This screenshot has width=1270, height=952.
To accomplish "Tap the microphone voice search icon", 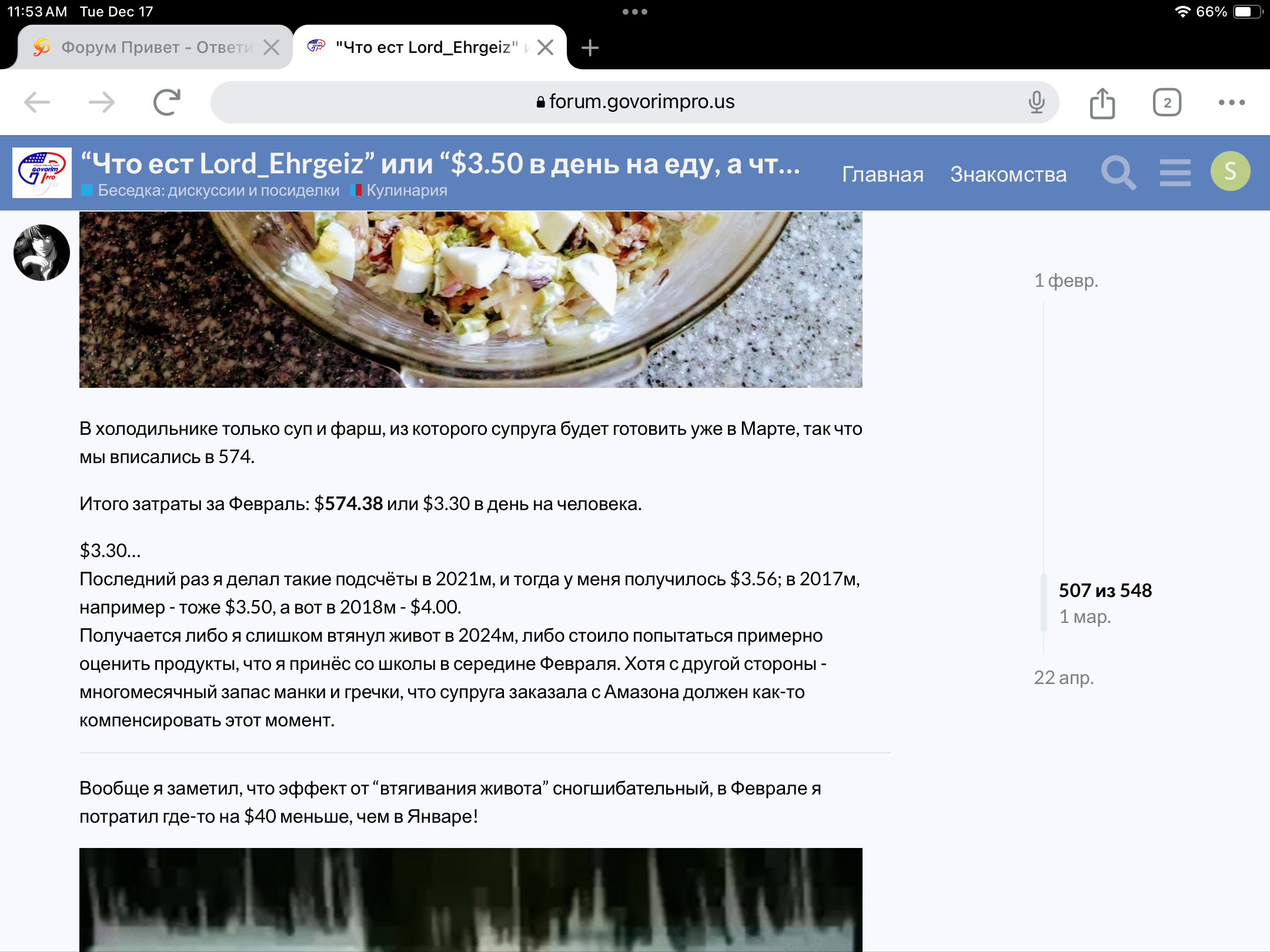I will pyautogui.click(x=1037, y=102).
